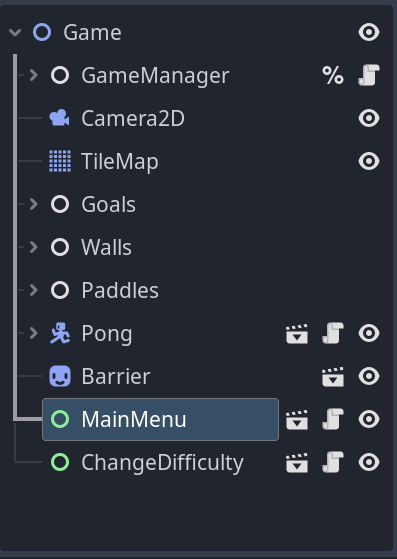Viewport: 397px width, 559px height.
Task: Expand the Paddles node
Action: pyautogui.click(x=34, y=290)
